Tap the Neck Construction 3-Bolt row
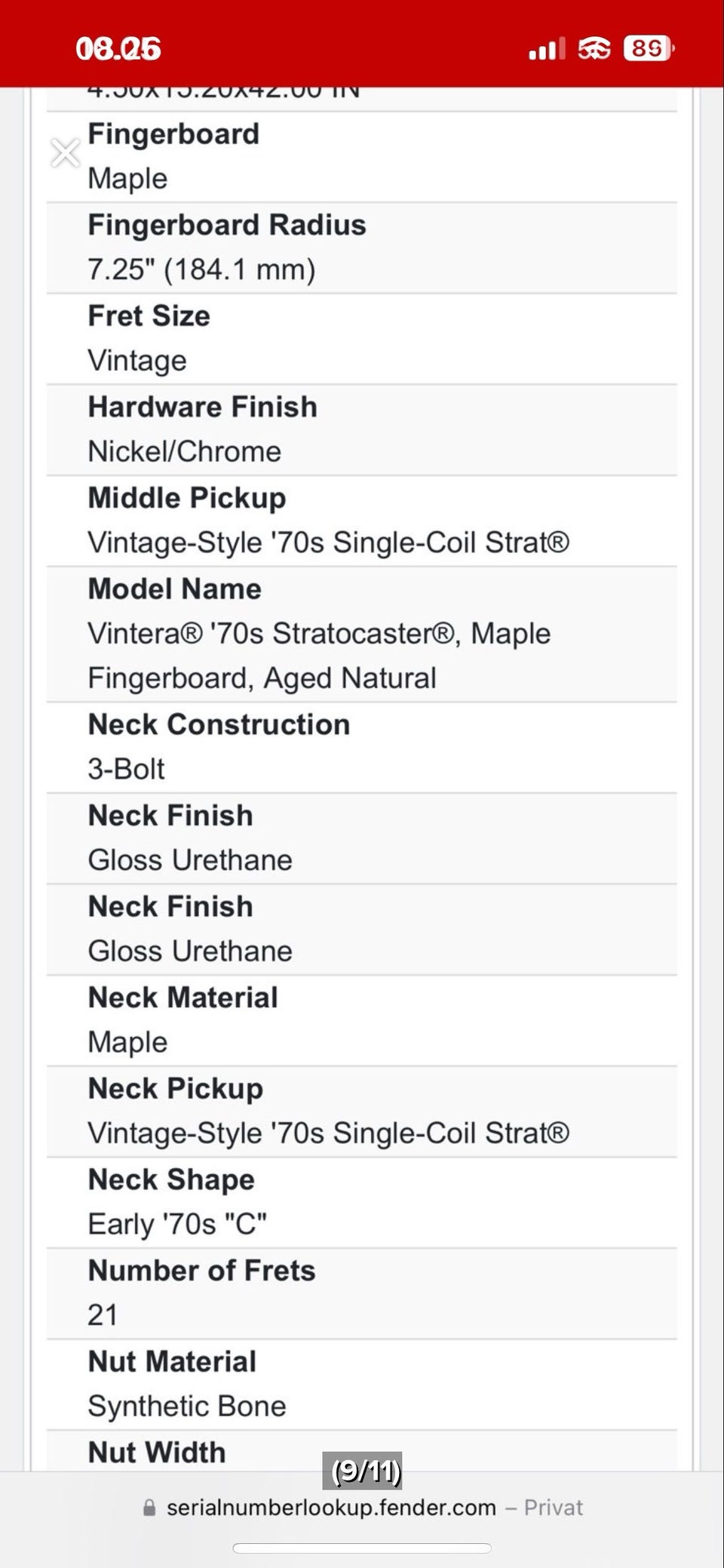Screen dimensions: 724x1568 click(x=362, y=747)
